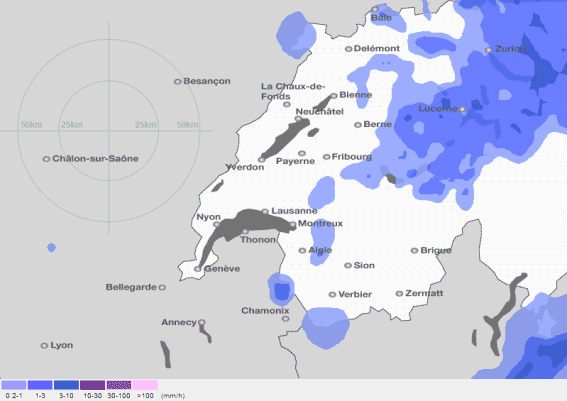This screenshot has width=567, height=401.
Task: Click the Zermatt label text
Action: click(424, 293)
